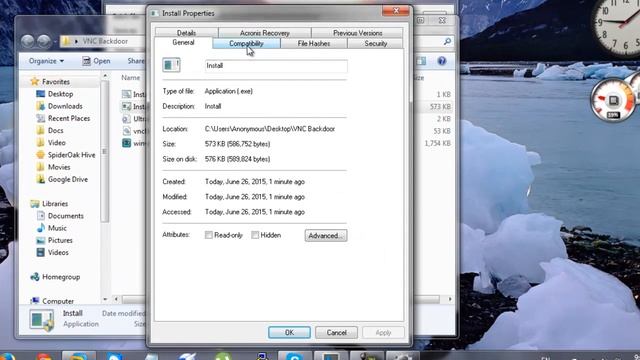Click the Install application icon in details pane

point(42,320)
